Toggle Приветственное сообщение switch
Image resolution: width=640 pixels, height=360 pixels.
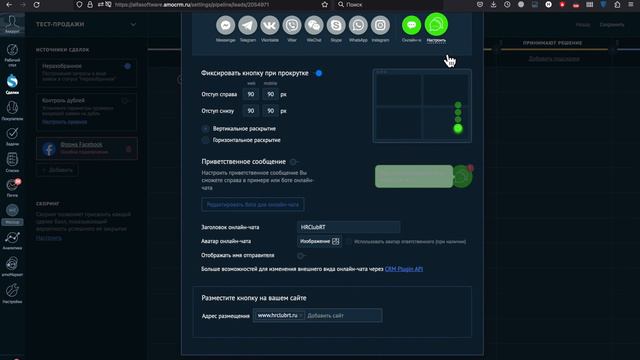pyautogui.click(x=293, y=162)
